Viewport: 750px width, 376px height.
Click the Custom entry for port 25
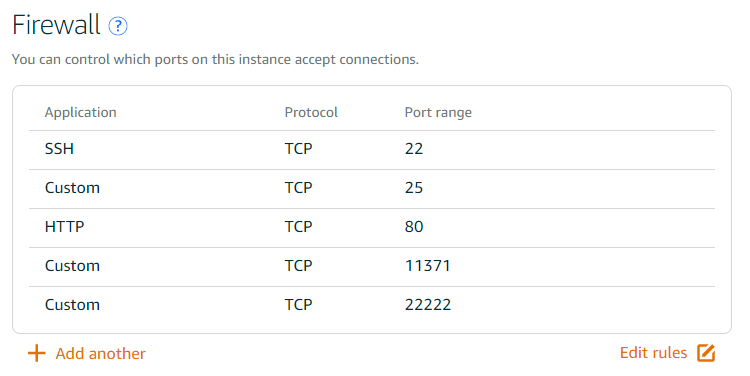[x=72, y=188]
